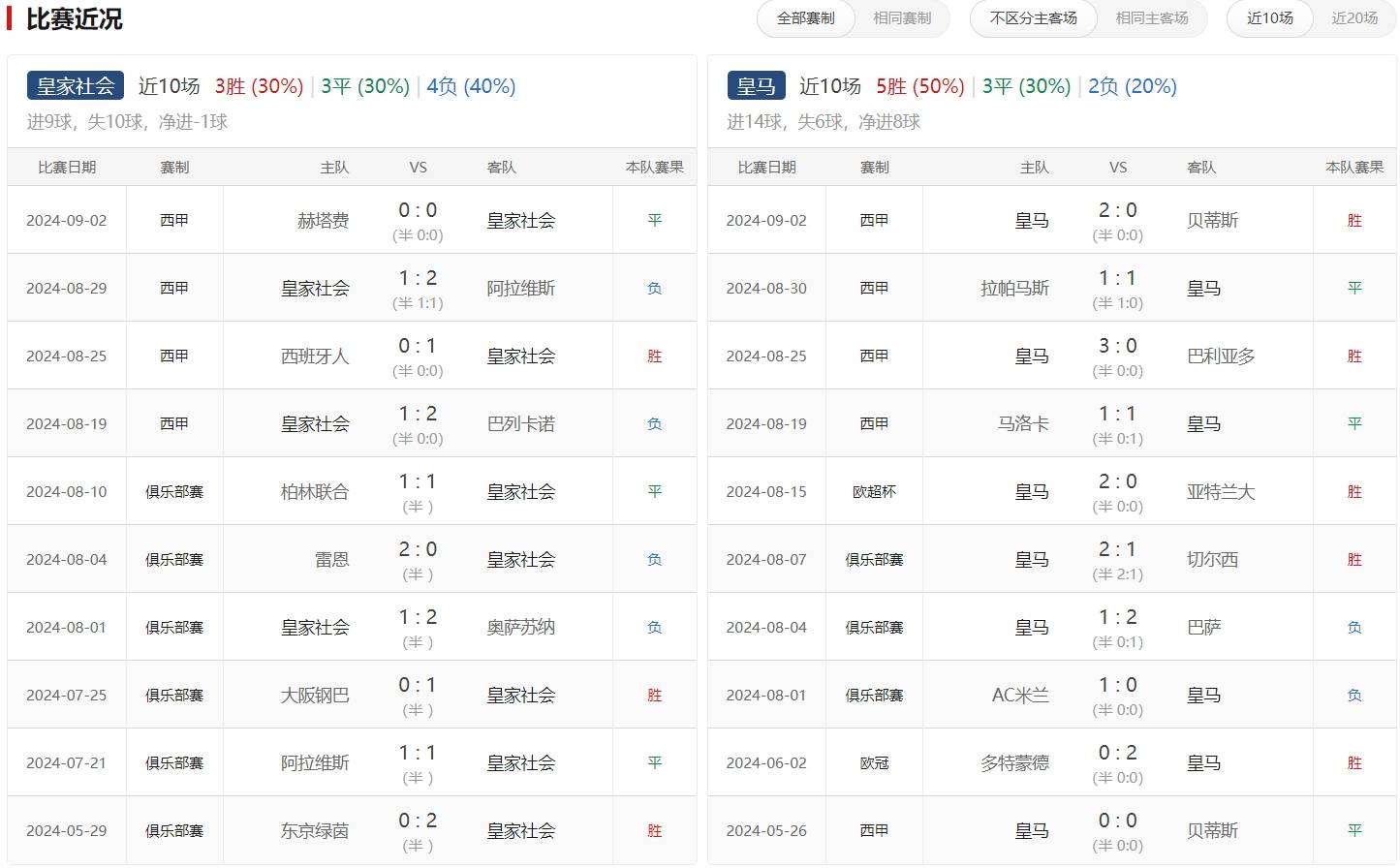This screenshot has width=1400, height=868.
Task: Show 近10场 matches
Action: (1270, 18)
